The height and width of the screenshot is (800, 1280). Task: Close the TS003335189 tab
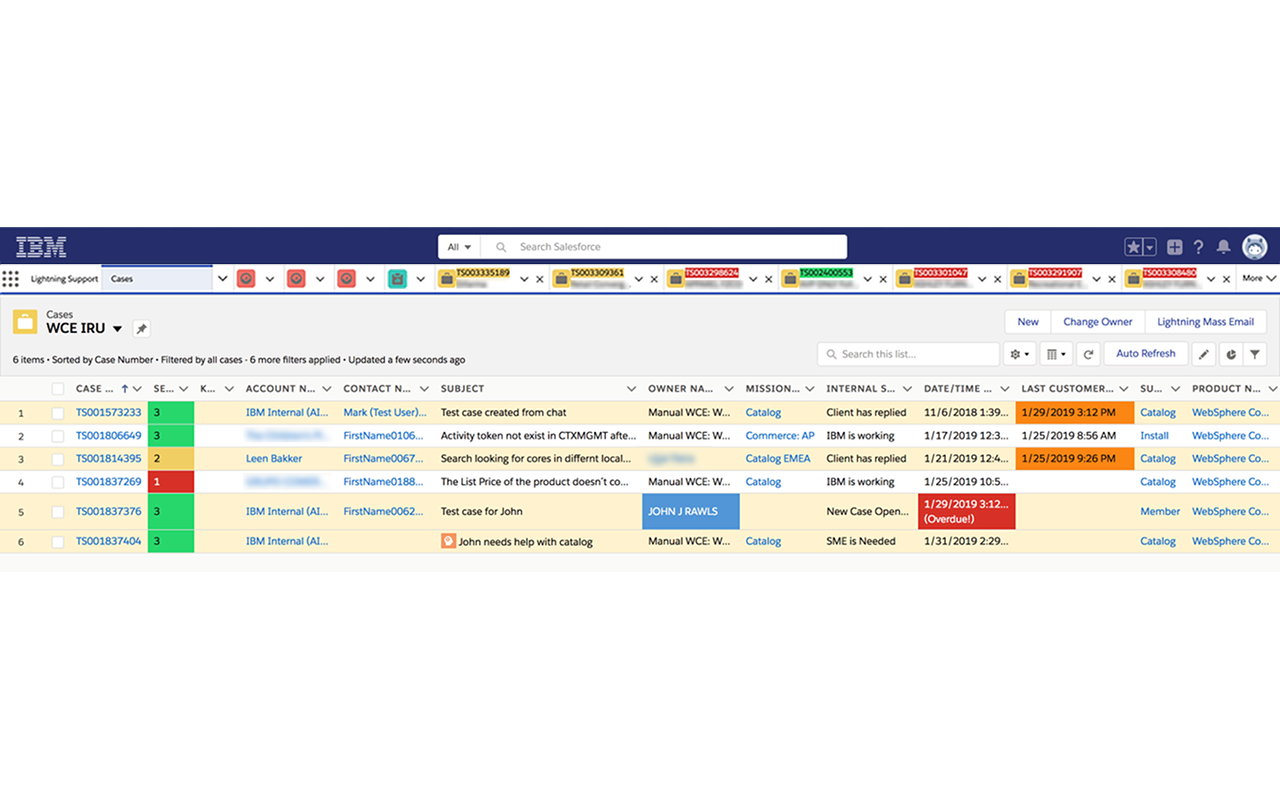[x=540, y=280]
